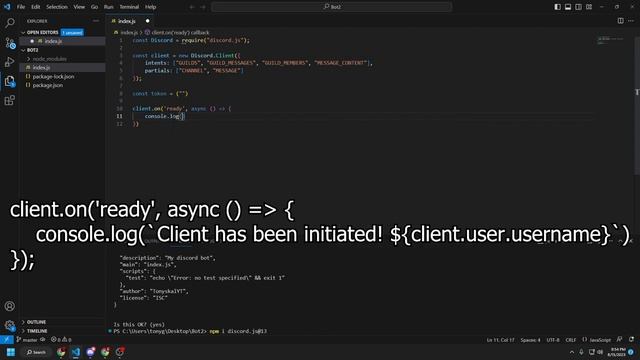Viewport: 640px width, 360px height.
Task: Click the Explorer panel more actions ellipsis
Action: pyautogui.click(x=96, y=21)
